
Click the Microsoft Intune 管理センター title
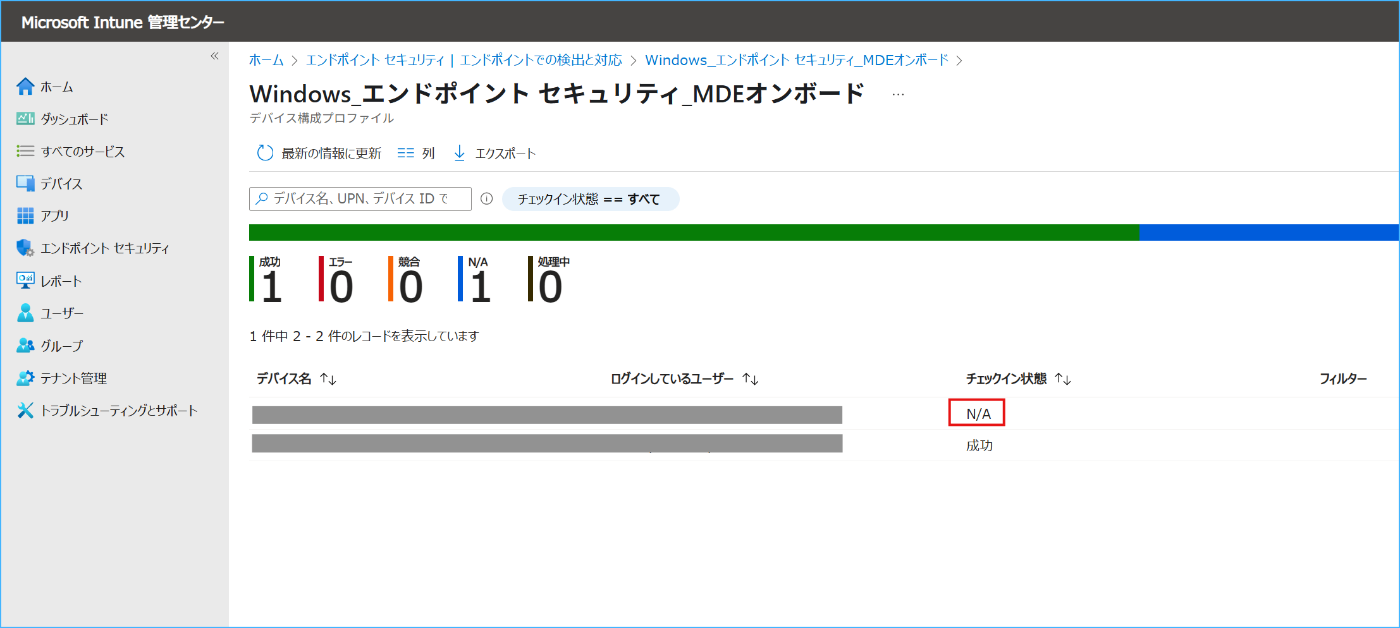[123, 22]
